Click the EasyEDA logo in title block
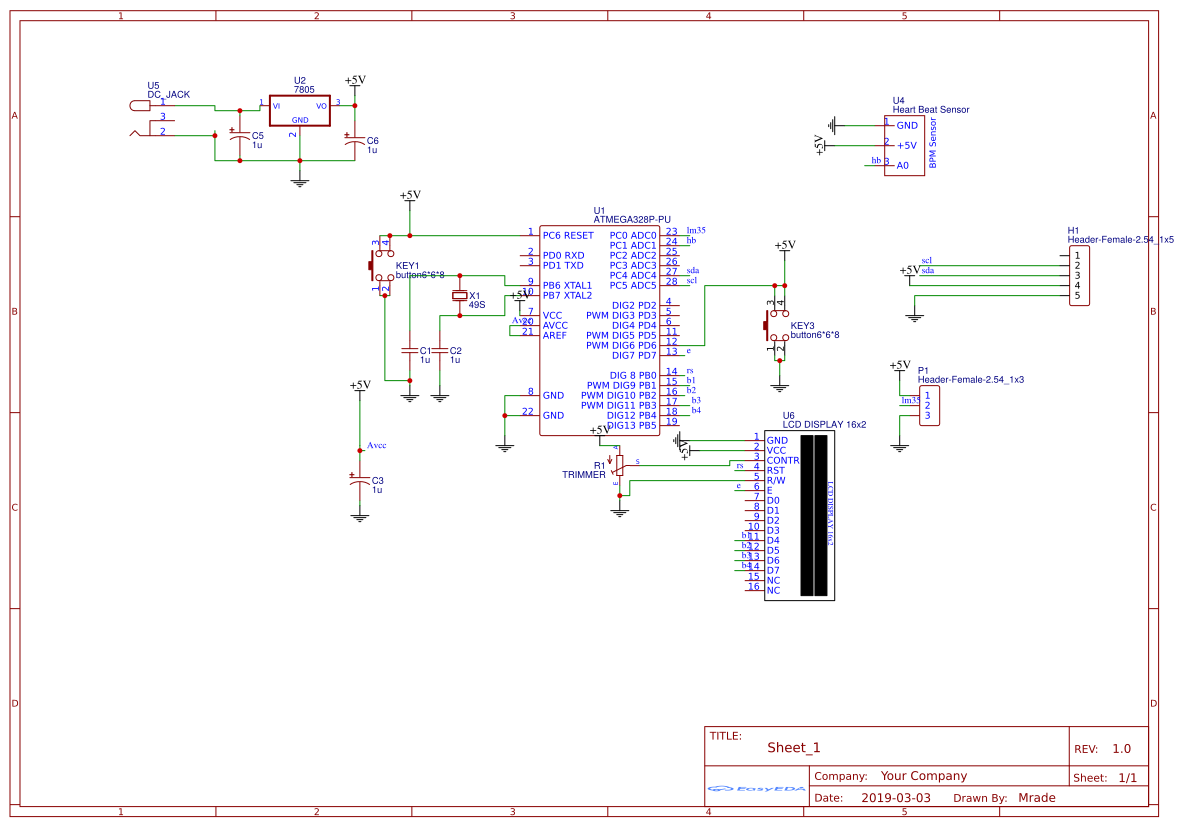1184x827 pixels. click(x=757, y=789)
